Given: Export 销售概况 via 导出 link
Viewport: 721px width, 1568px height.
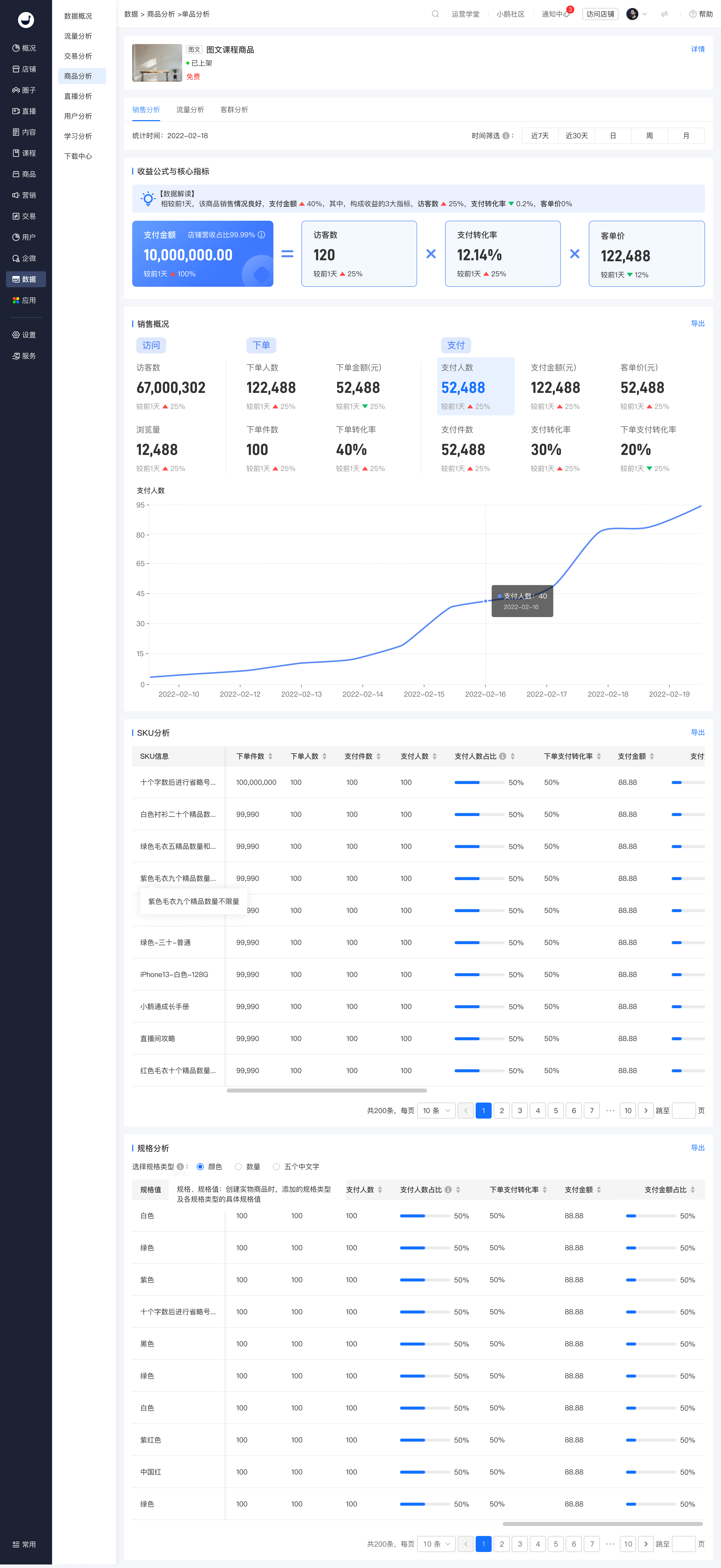Looking at the screenshot, I should coord(698,324).
